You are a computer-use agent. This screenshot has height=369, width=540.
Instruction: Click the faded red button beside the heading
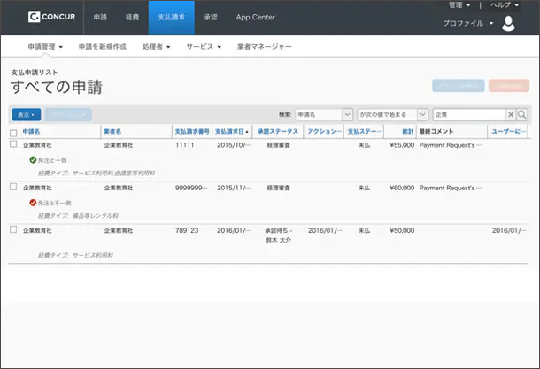click(509, 85)
